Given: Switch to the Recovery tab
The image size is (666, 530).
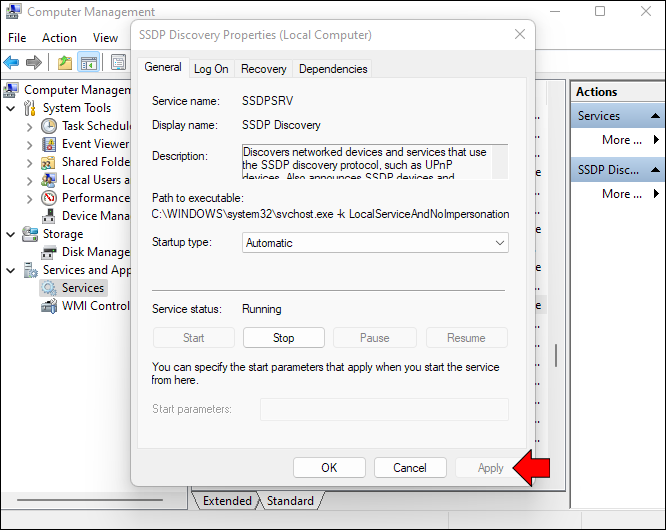Looking at the screenshot, I should (263, 69).
